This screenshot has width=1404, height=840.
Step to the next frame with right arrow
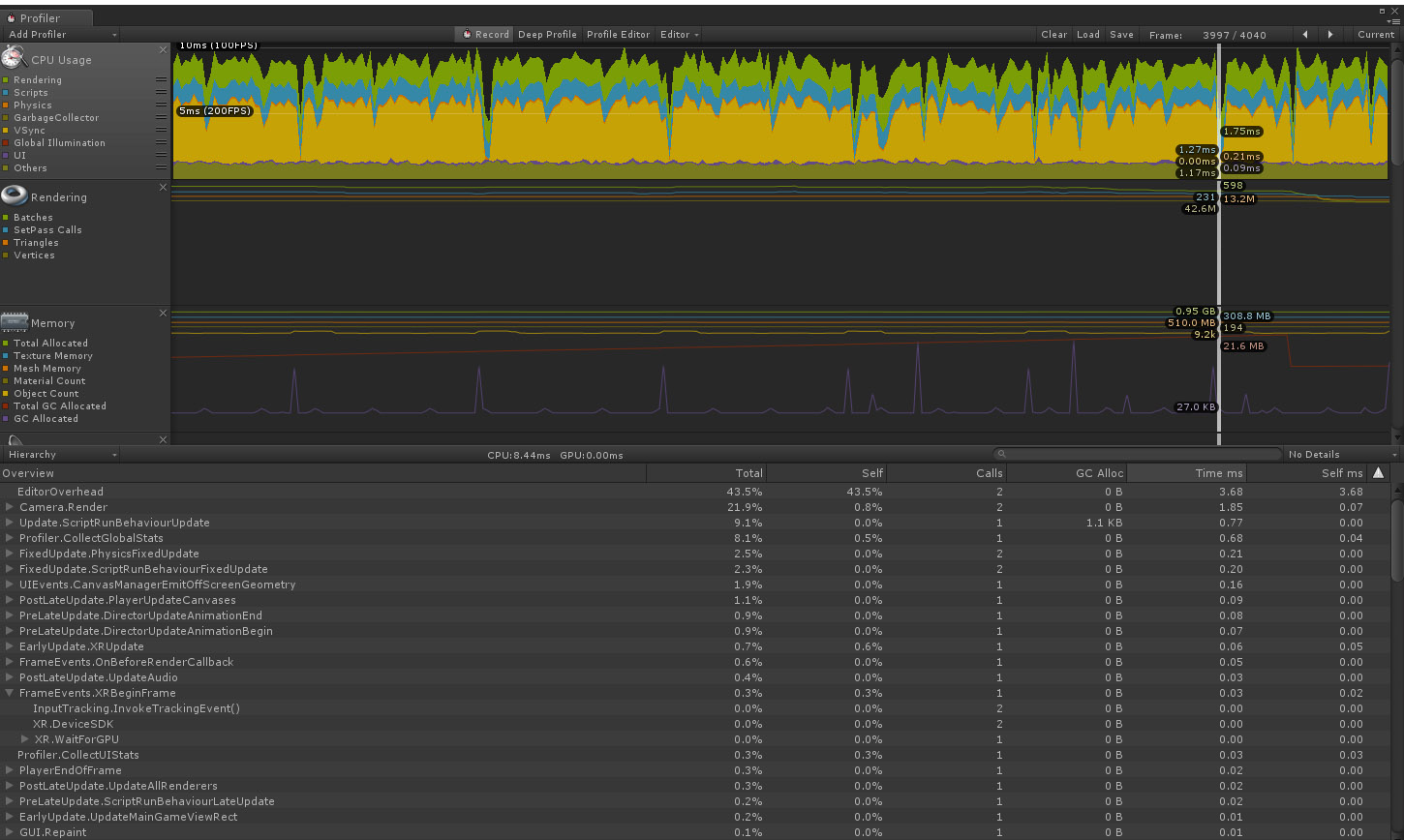tap(1331, 34)
